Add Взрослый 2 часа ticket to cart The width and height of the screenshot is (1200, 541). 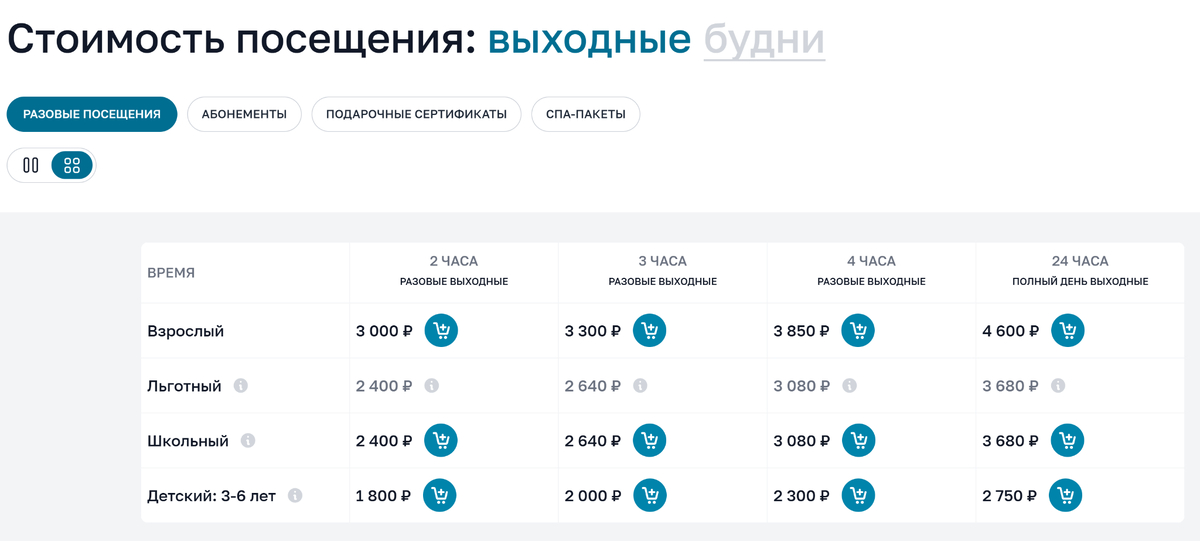[441, 330]
